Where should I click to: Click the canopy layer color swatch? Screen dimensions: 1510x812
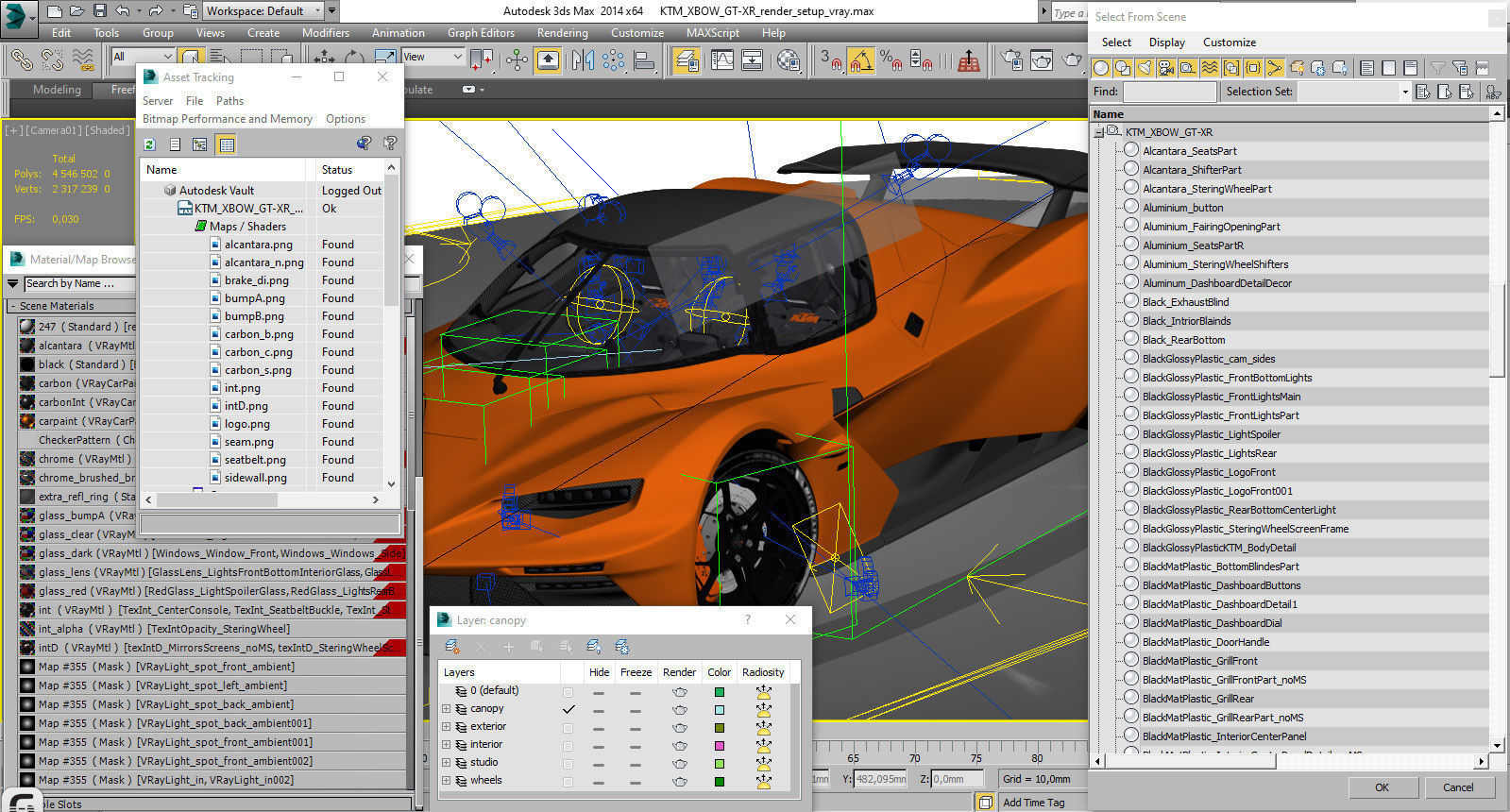pyautogui.click(x=720, y=709)
